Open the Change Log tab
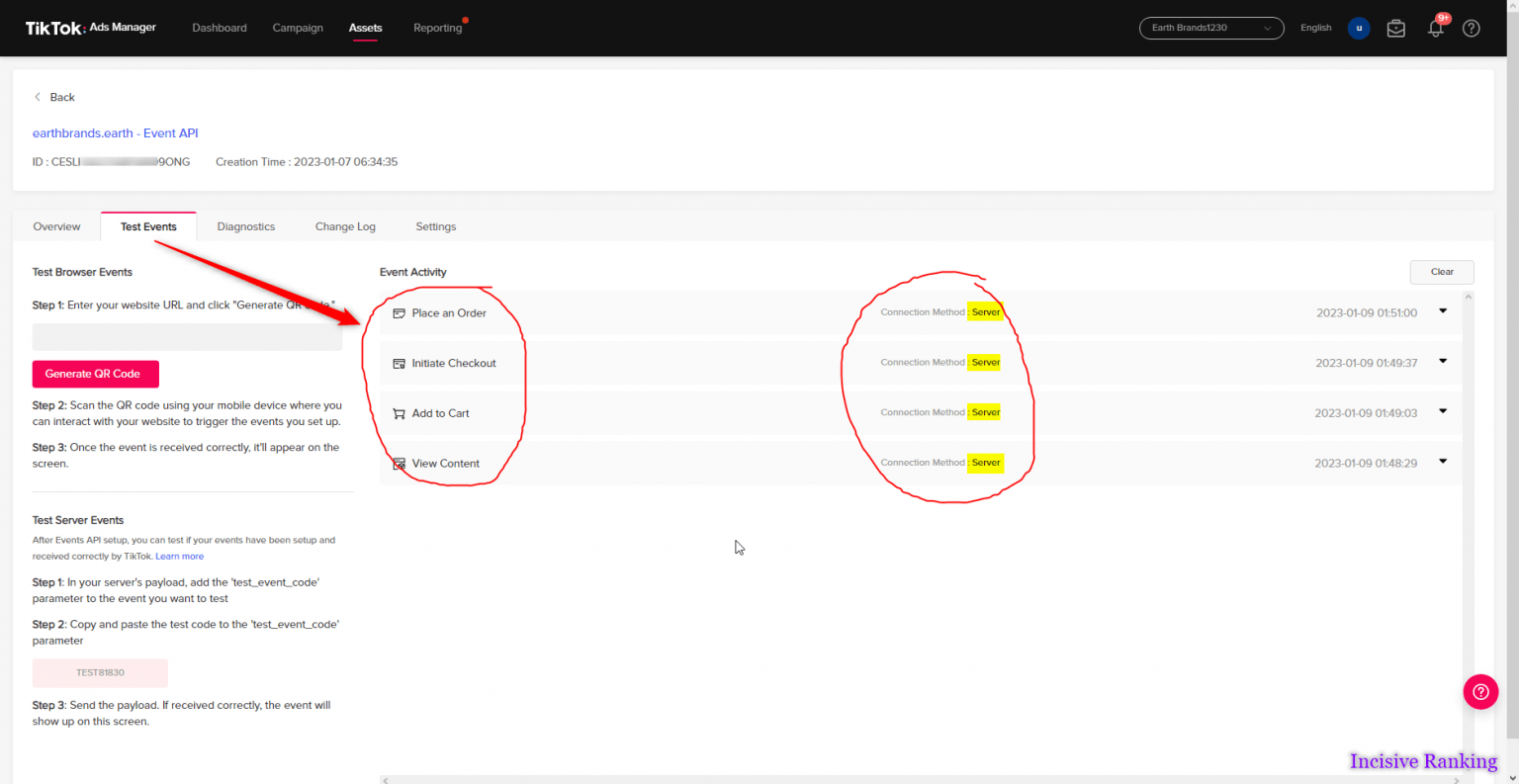Viewport: 1519px width, 784px height. [345, 226]
